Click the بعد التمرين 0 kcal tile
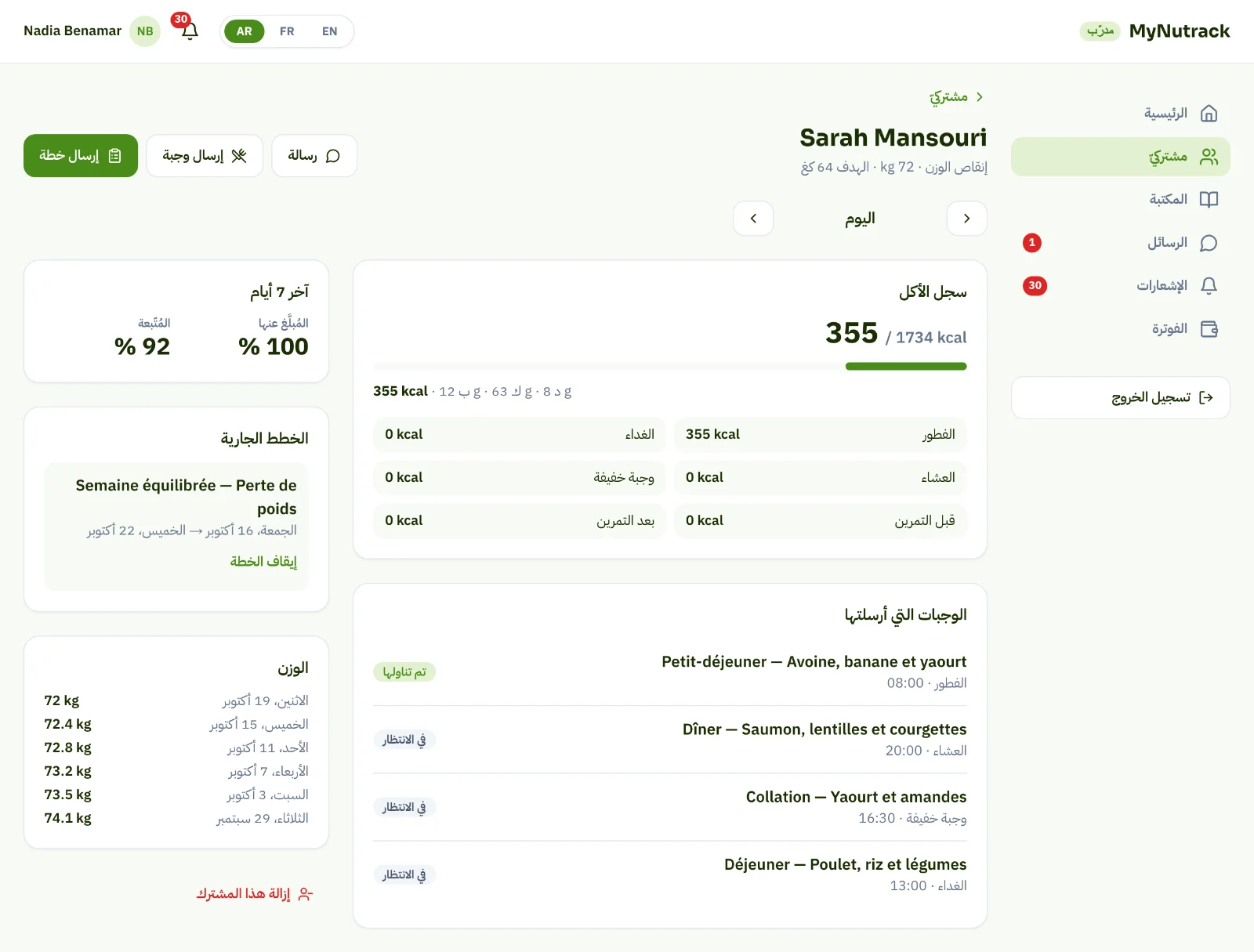Screen dimensions: 1254x952 click(x=520, y=521)
